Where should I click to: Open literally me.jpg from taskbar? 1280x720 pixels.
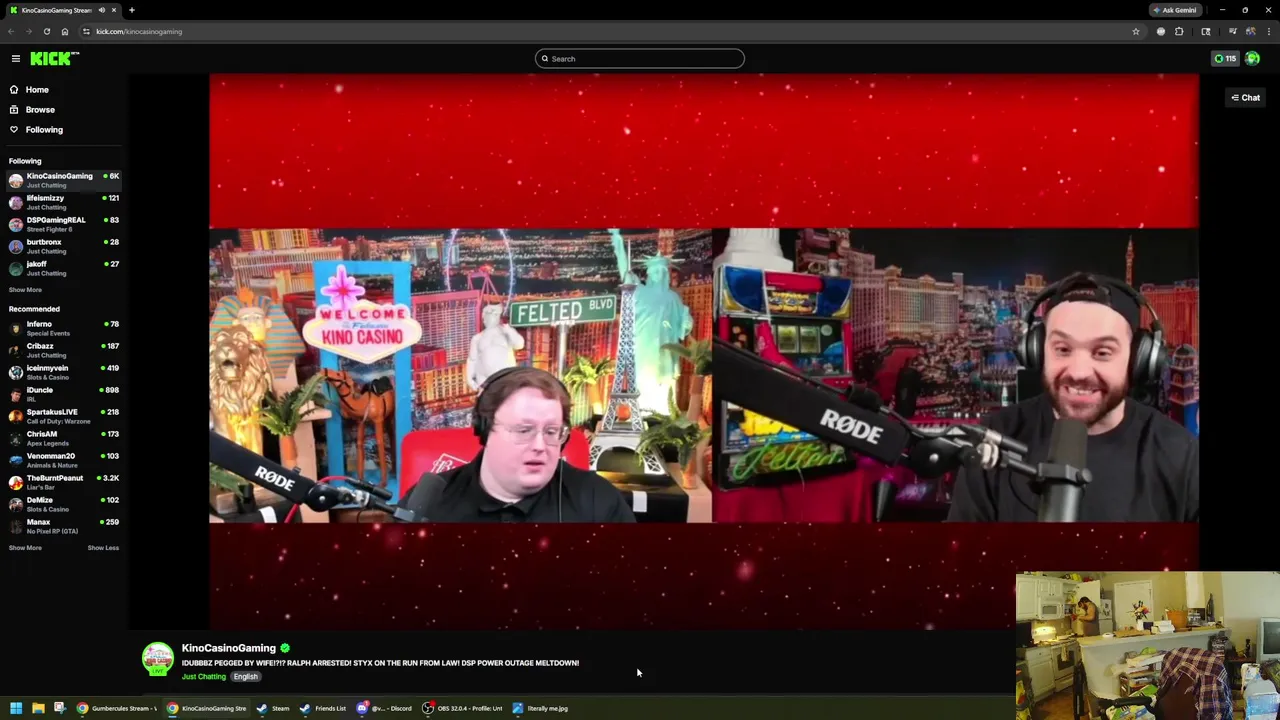click(541, 709)
